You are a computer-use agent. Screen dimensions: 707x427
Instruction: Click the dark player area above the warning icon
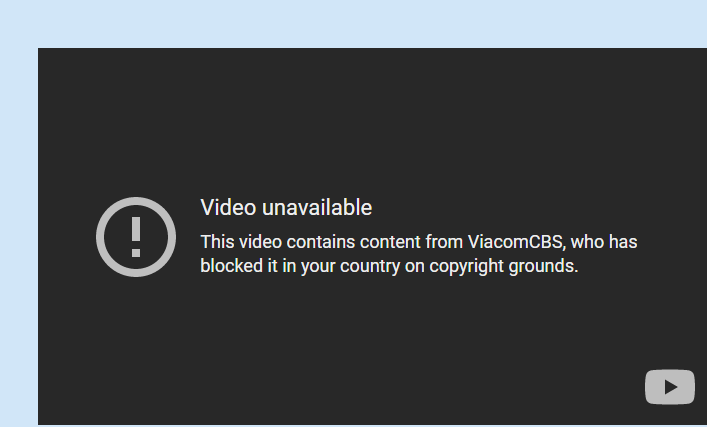click(x=136, y=122)
